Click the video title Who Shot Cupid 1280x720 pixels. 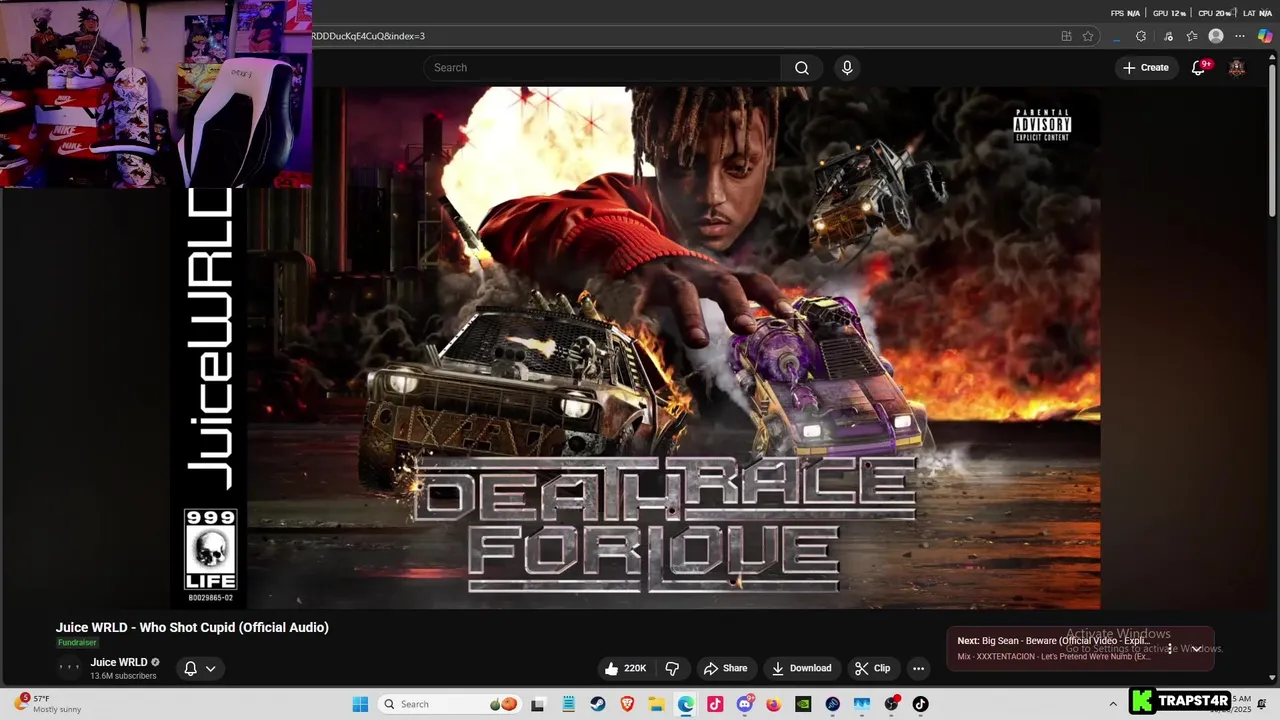pyautogui.click(x=192, y=627)
